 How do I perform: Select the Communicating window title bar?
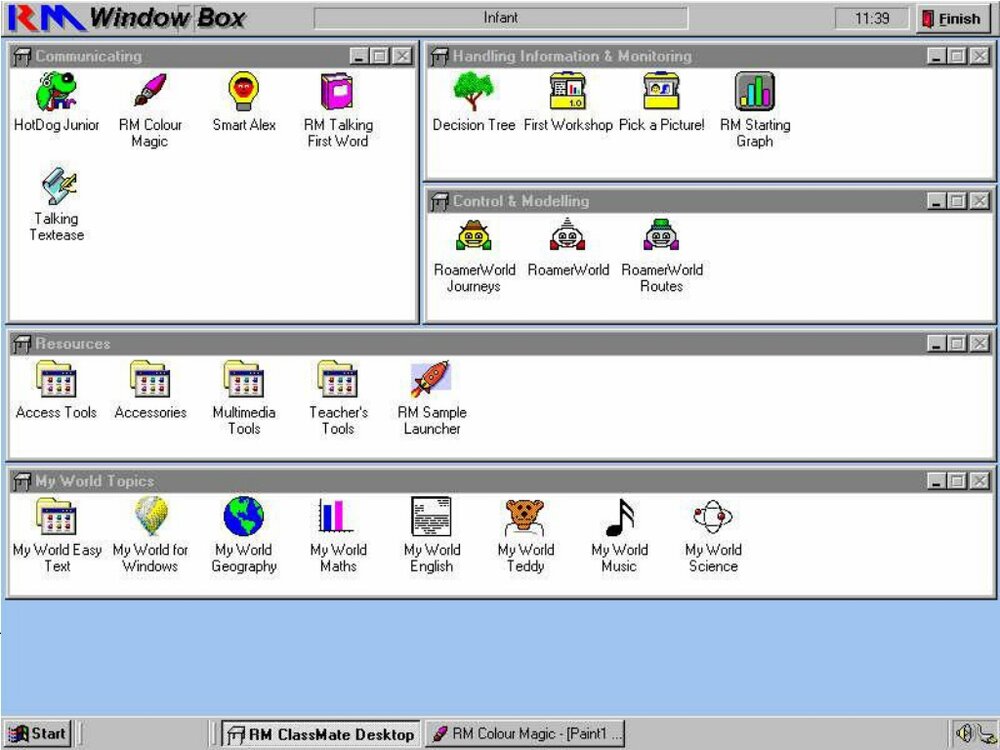point(212,56)
